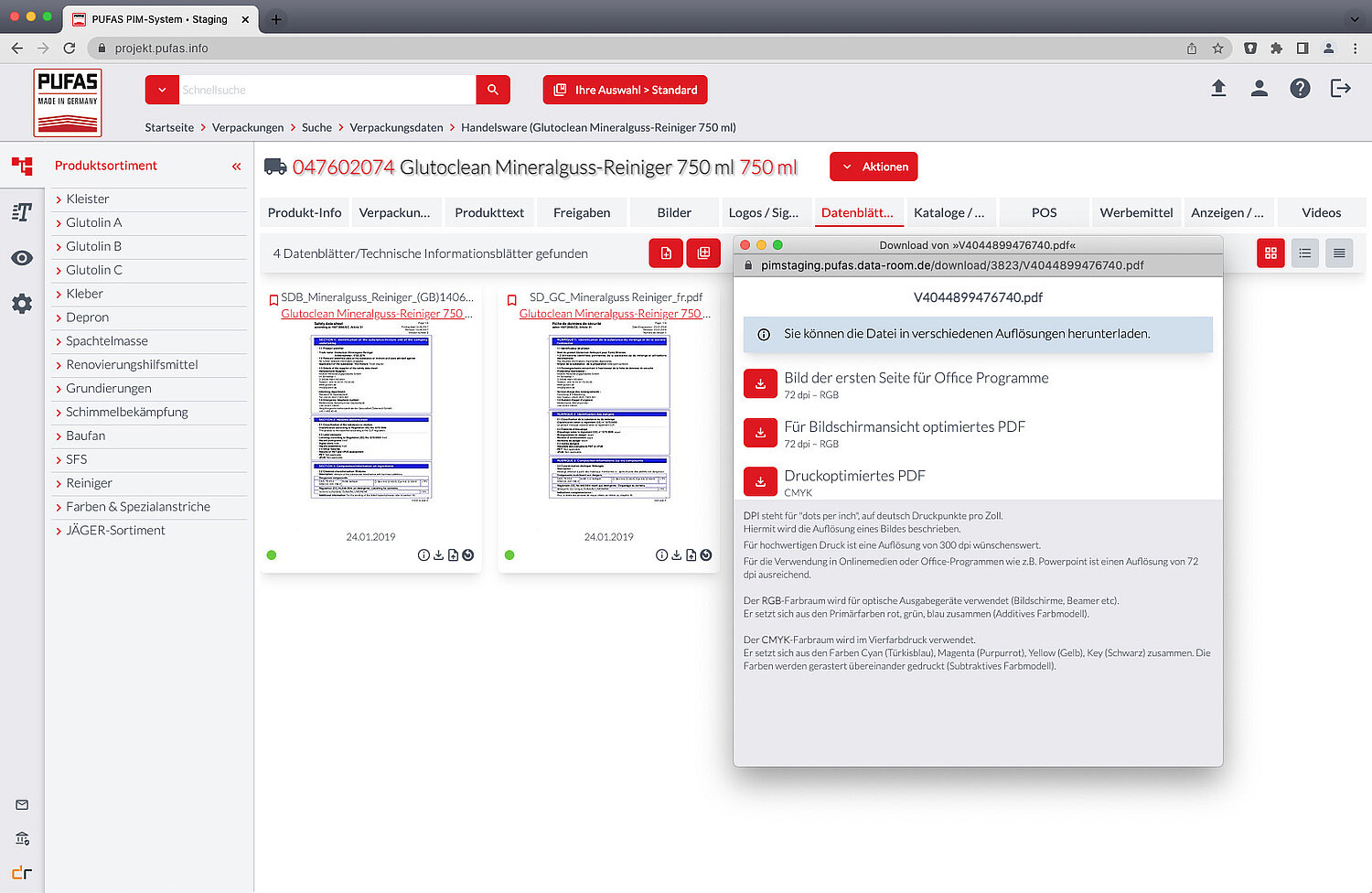Open the Schnellsuche dropdown arrow

point(162,90)
